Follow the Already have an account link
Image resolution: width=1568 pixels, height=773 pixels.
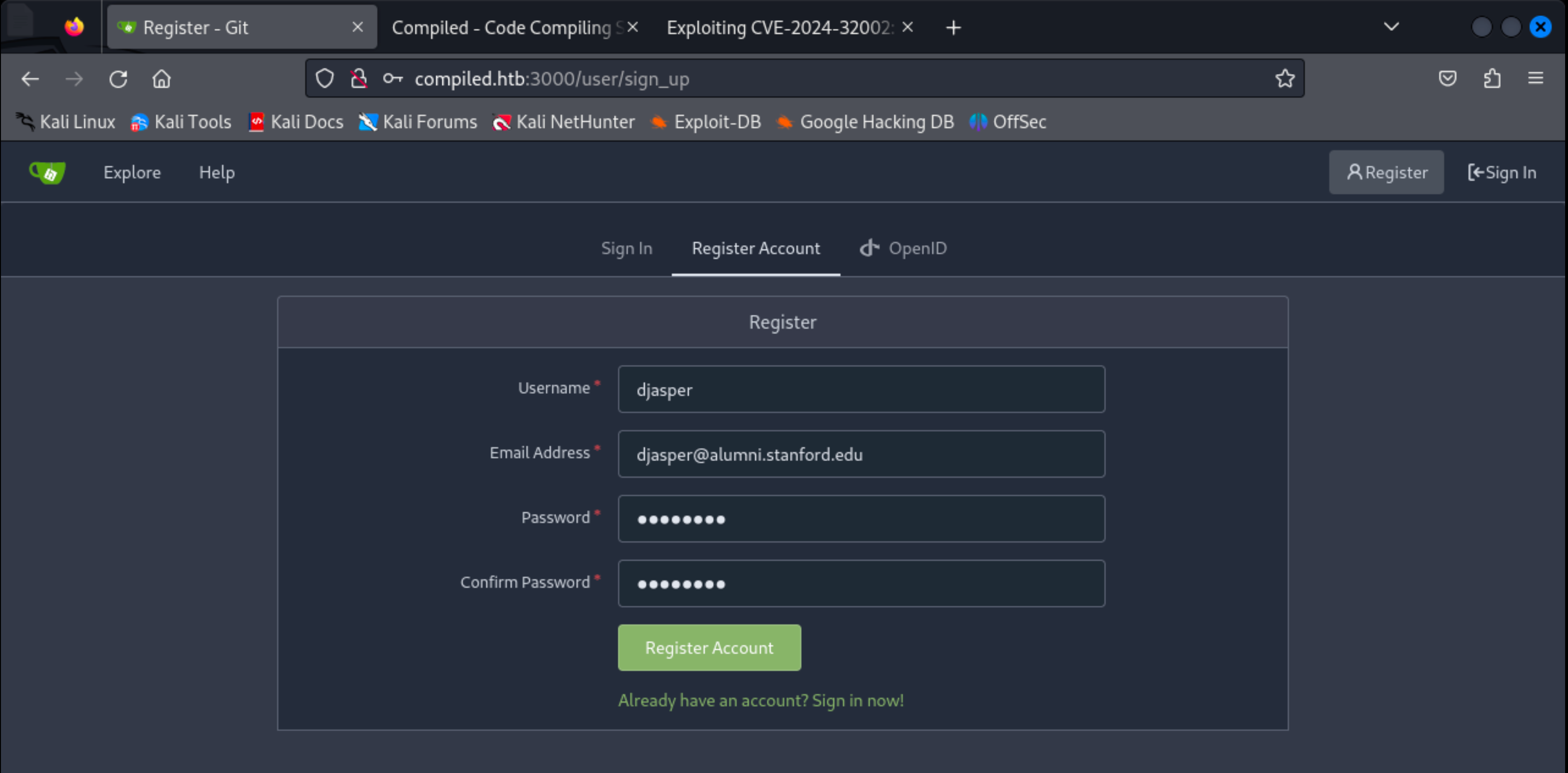click(760, 700)
